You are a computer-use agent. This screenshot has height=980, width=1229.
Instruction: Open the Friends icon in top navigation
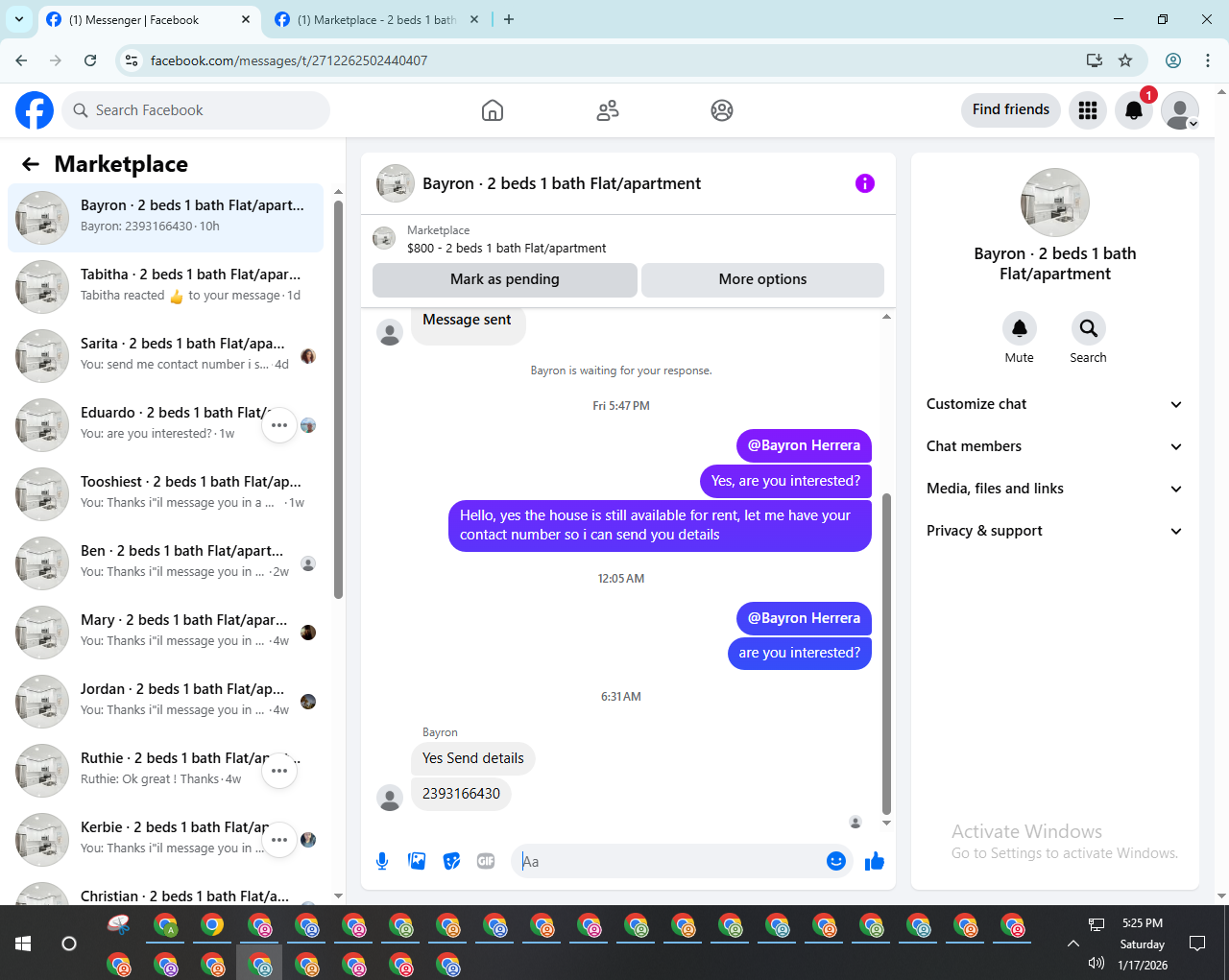click(x=608, y=110)
